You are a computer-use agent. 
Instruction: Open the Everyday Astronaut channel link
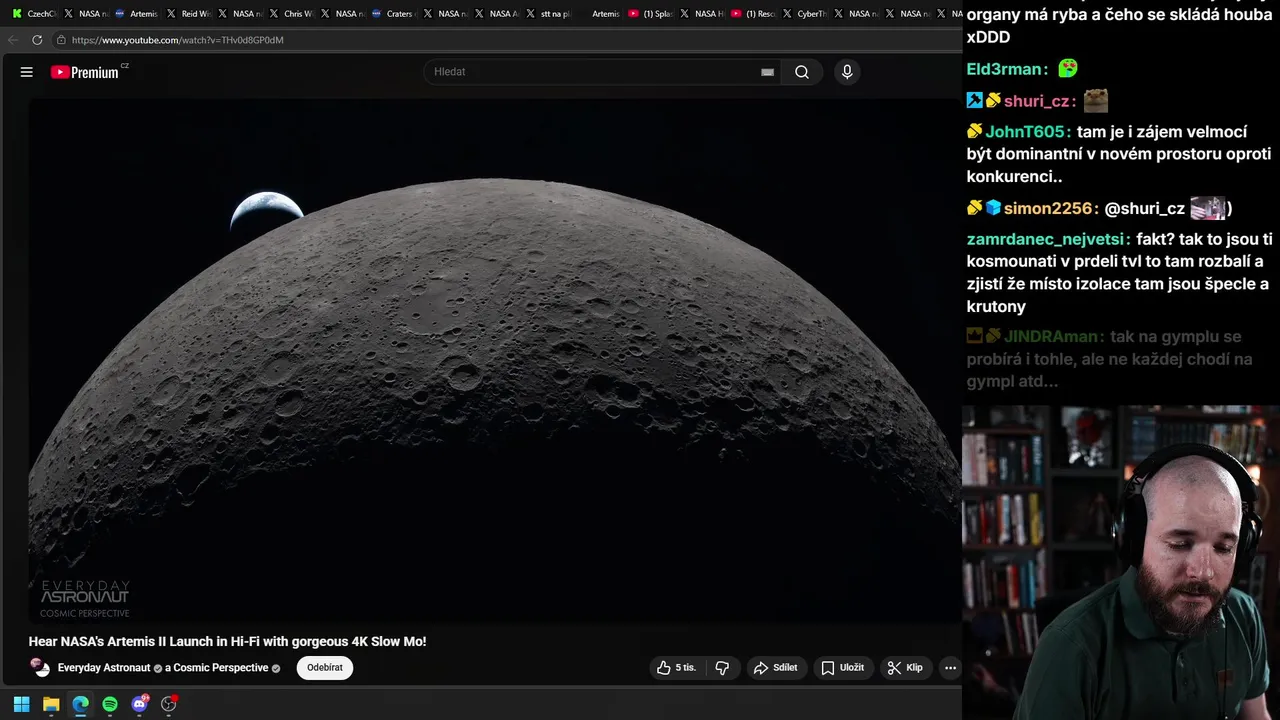pos(104,668)
